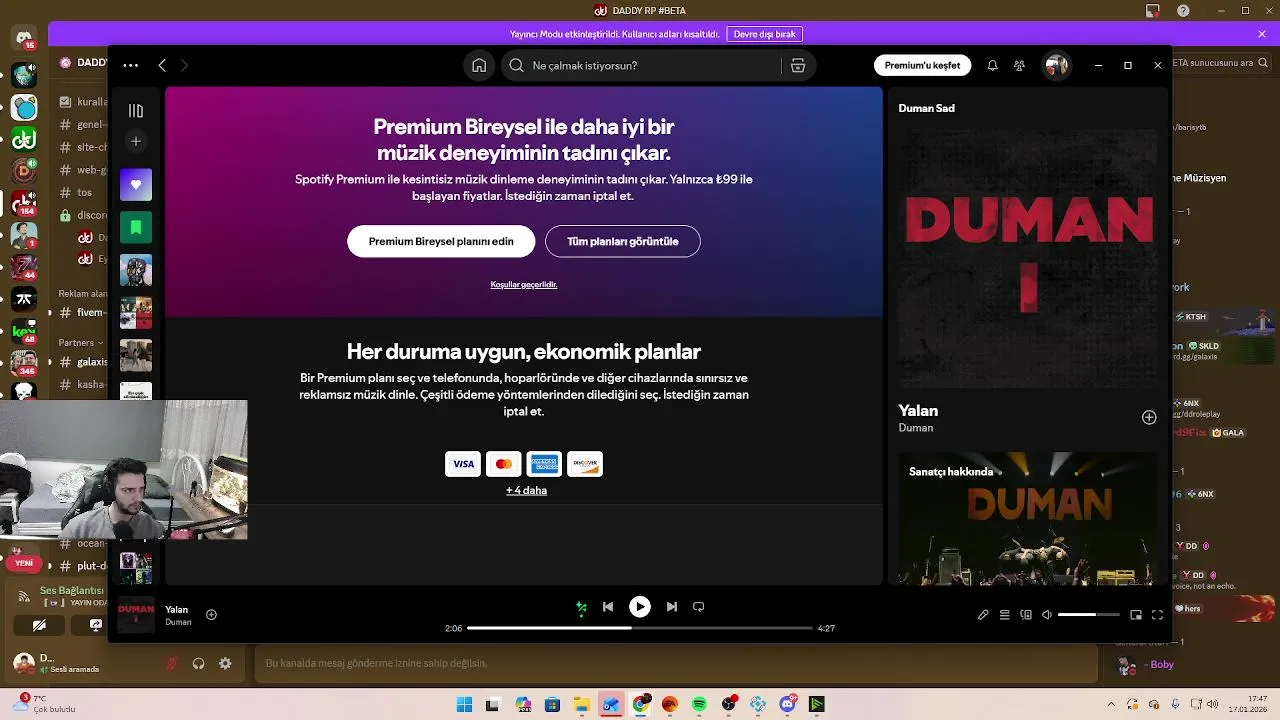
Task: Open "Sanatçı hakkında" artist card
Action: coord(1027,518)
